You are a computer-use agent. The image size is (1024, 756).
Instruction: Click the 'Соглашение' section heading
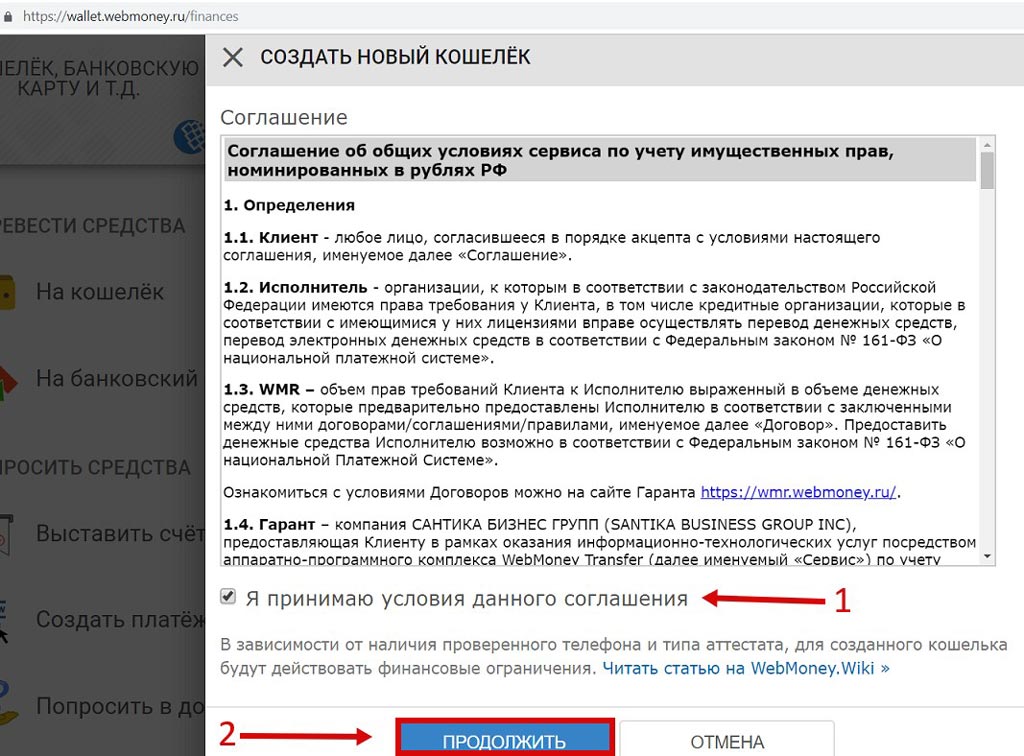tap(284, 118)
